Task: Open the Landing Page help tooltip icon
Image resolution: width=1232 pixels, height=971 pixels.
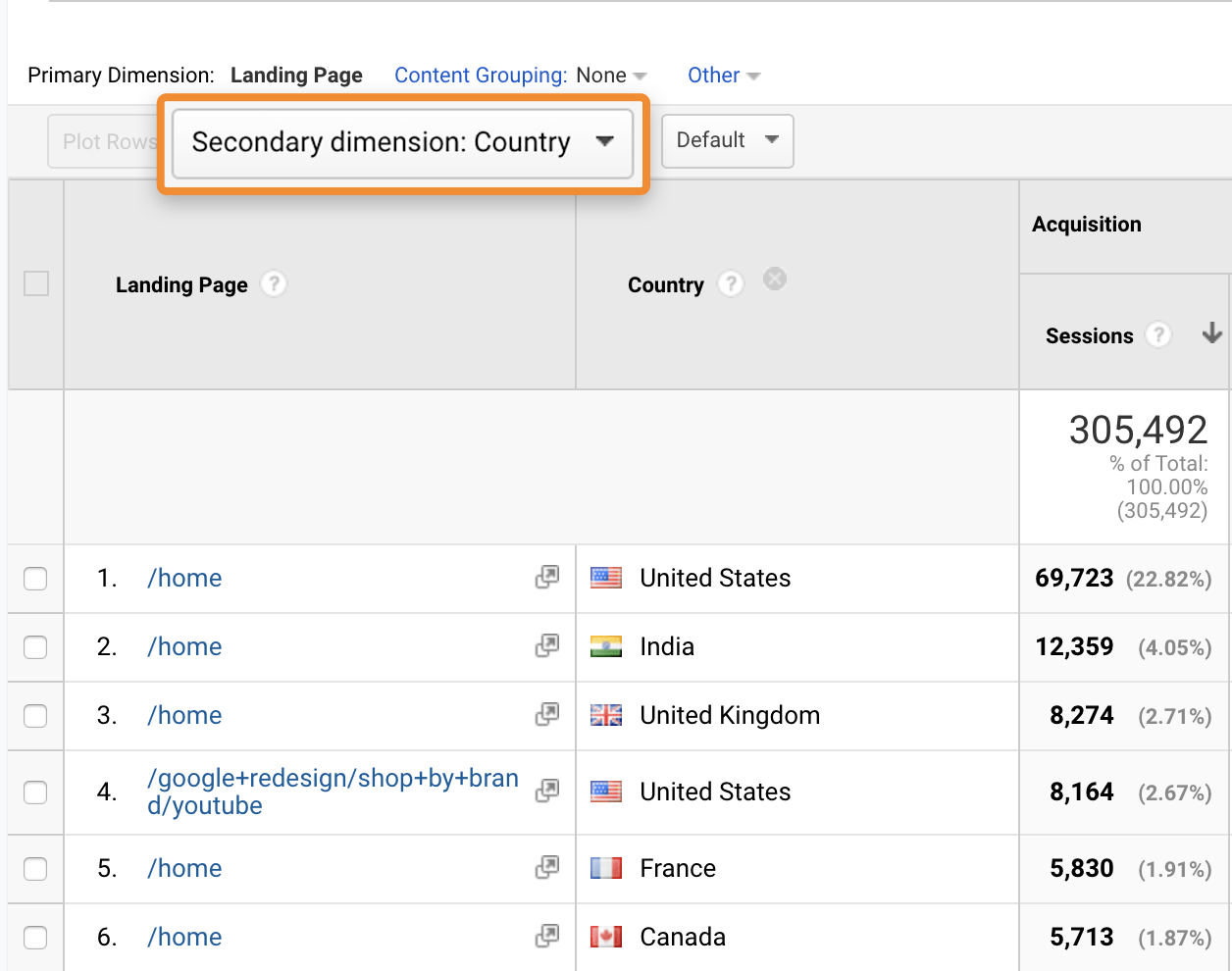Action: (273, 284)
